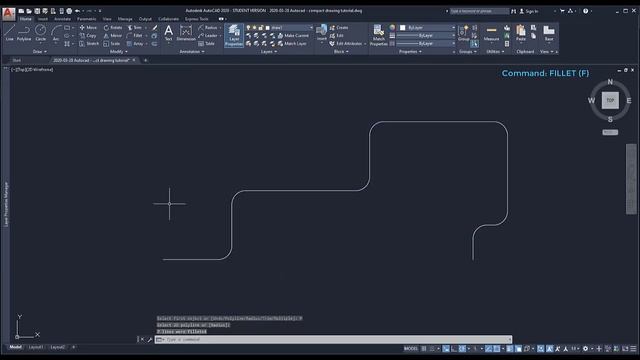
Task: Click the Array tool
Action: pyautogui.click(x=135, y=43)
